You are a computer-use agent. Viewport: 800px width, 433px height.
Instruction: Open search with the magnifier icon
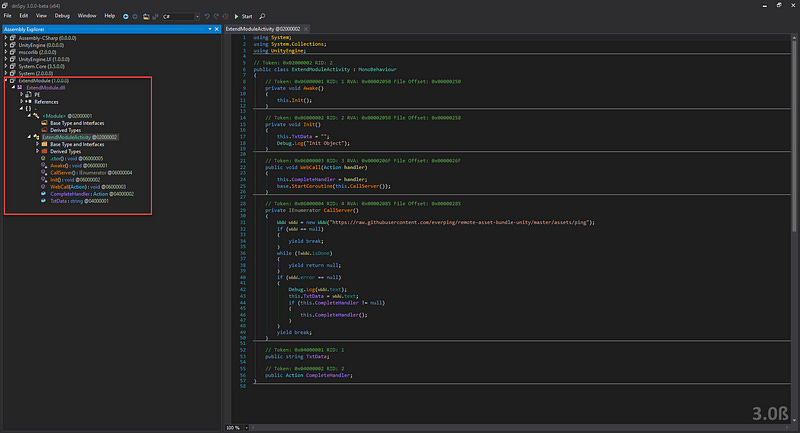coord(262,17)
